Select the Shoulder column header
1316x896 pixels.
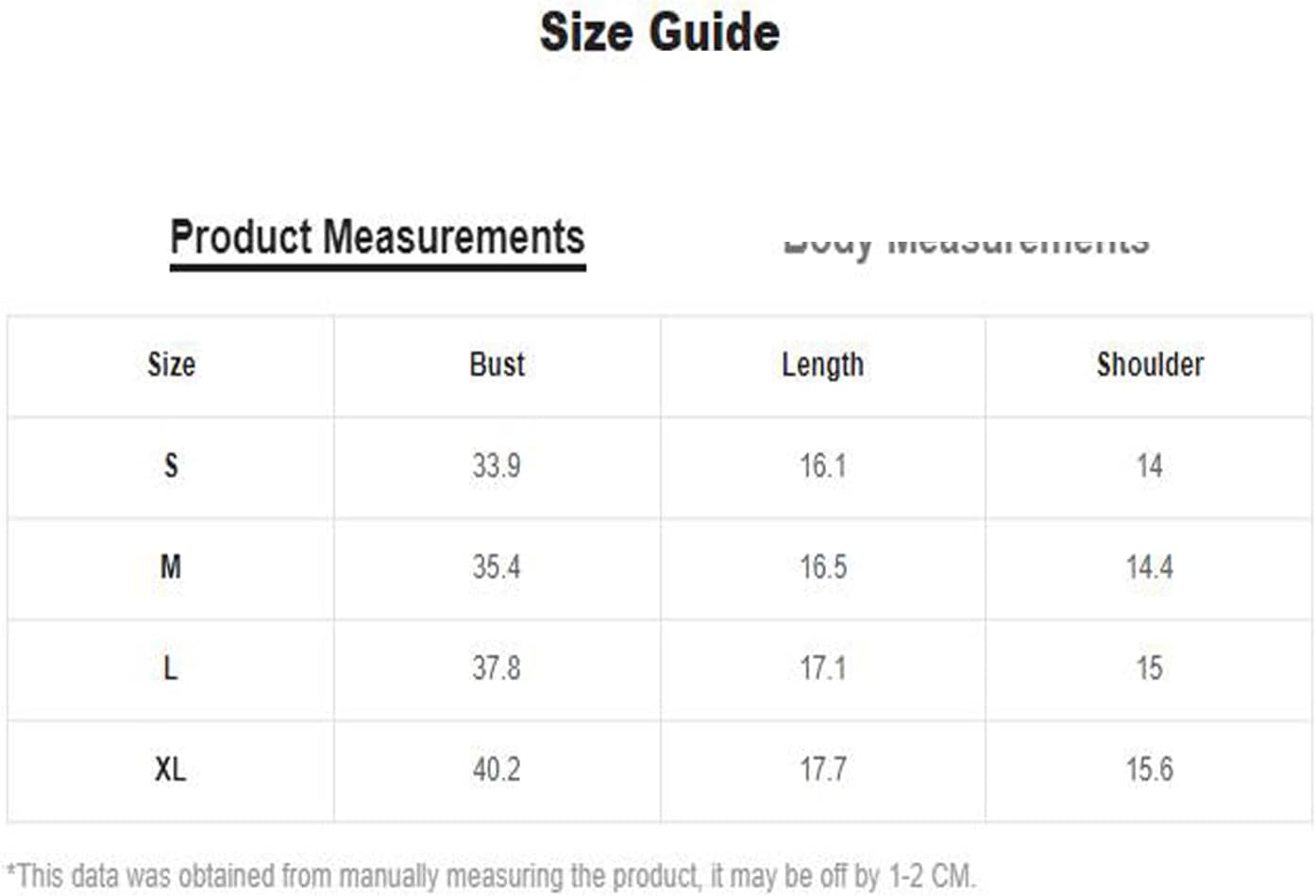point(1149,364)
